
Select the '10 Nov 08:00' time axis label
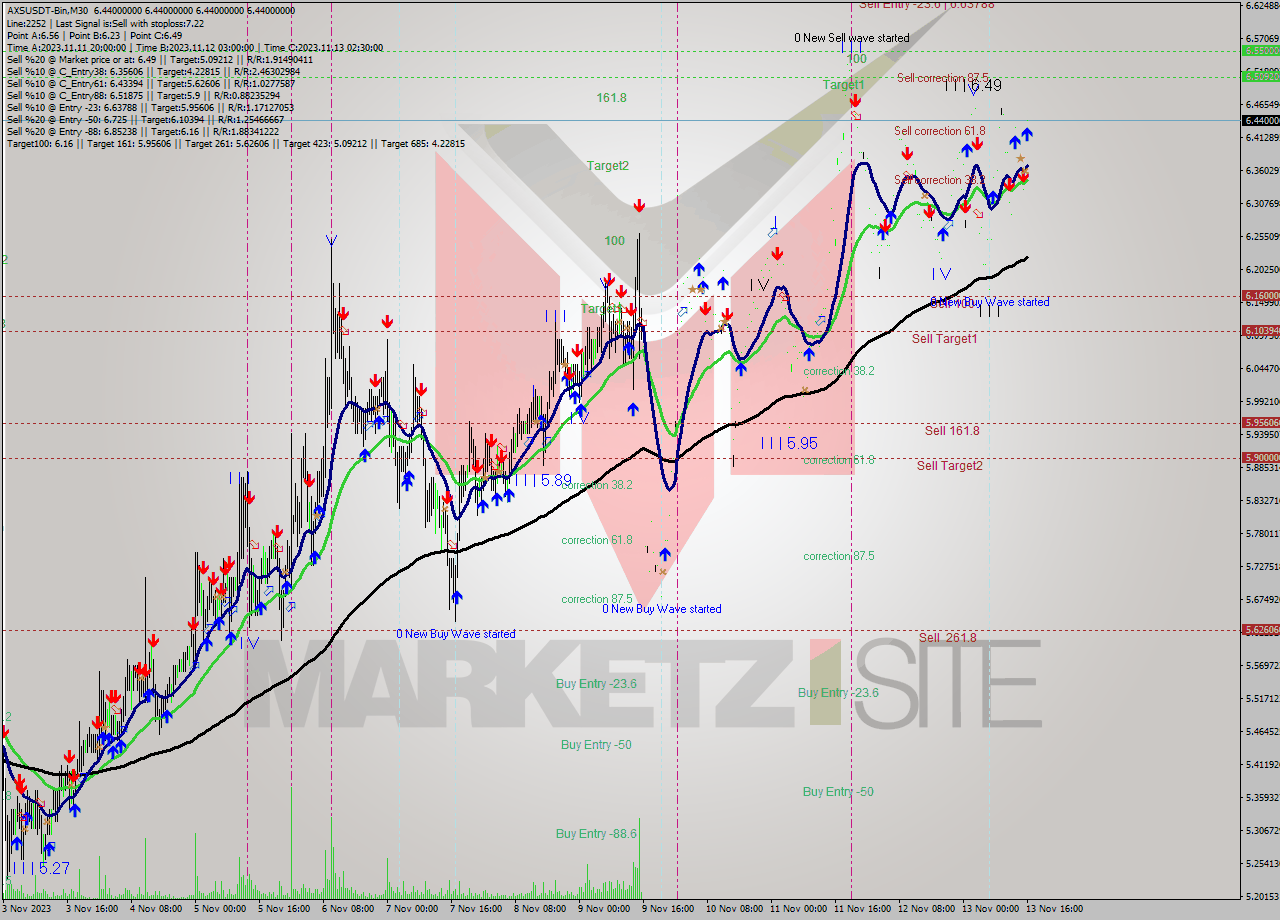[x=733, y=909]
